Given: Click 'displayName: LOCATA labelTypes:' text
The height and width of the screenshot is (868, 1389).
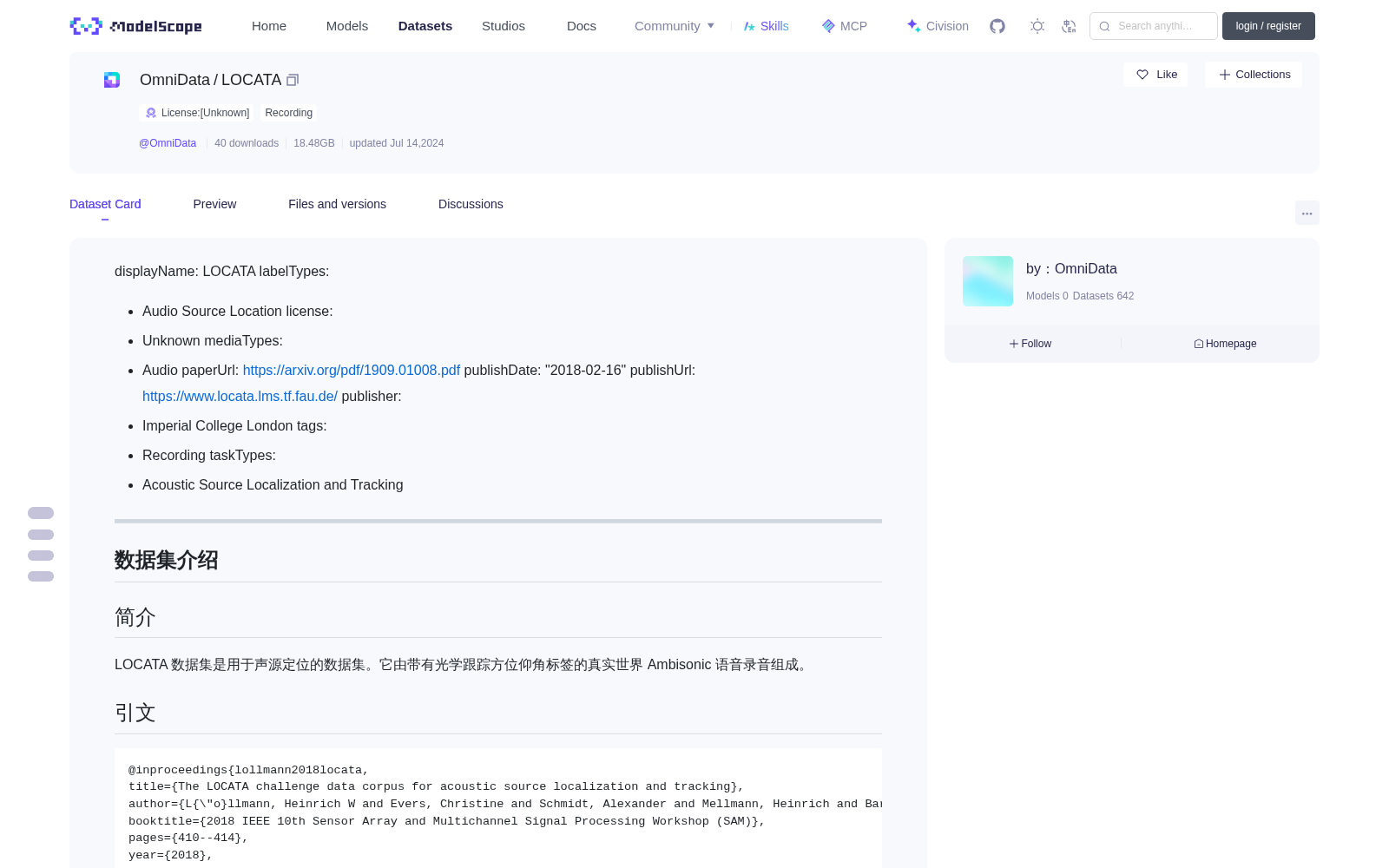Looking at the screenshot, I should (x=222, y=272).
